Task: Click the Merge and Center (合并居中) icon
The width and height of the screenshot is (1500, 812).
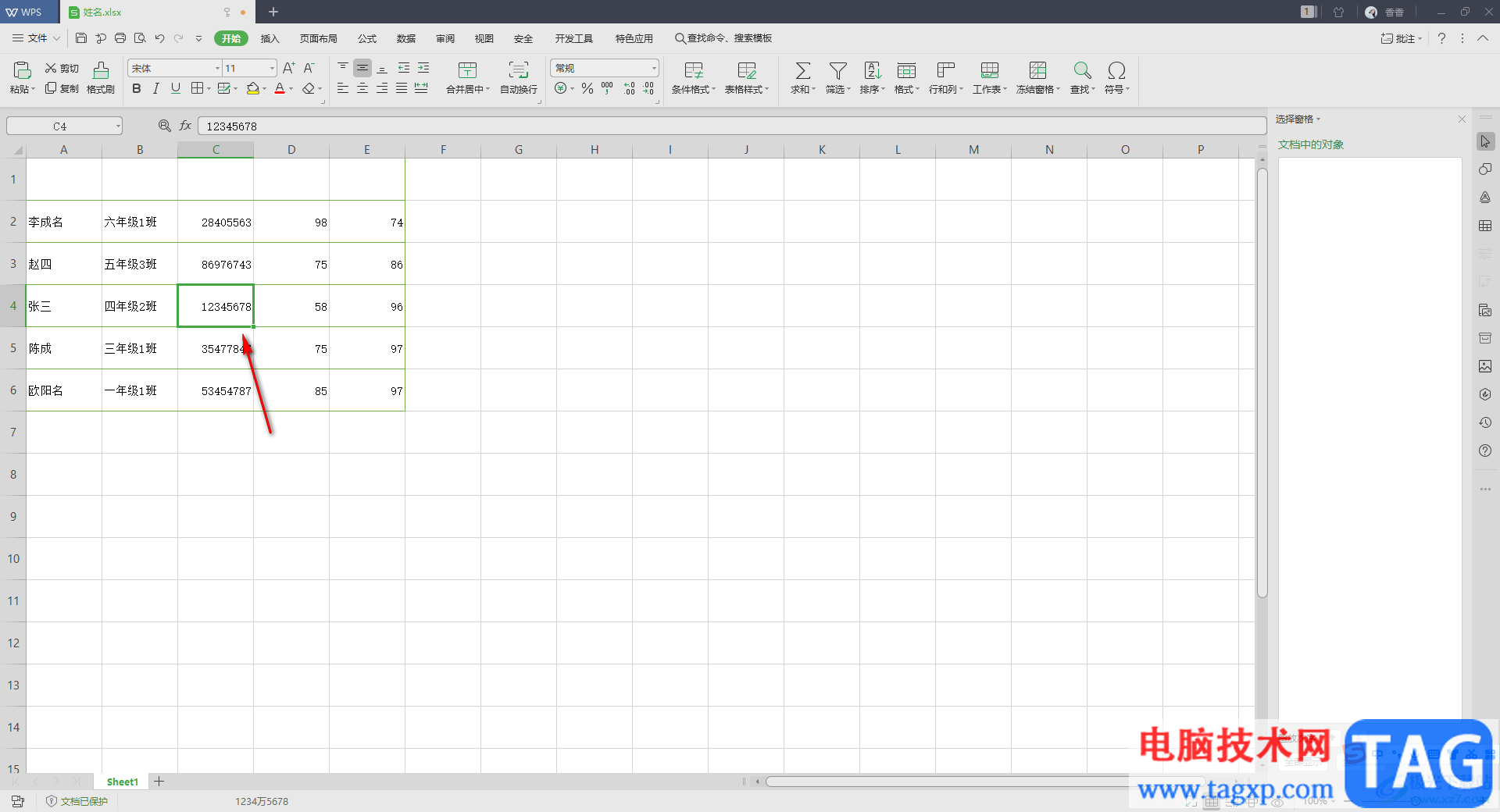Action: pyautogui.click(x=468, y=70)
